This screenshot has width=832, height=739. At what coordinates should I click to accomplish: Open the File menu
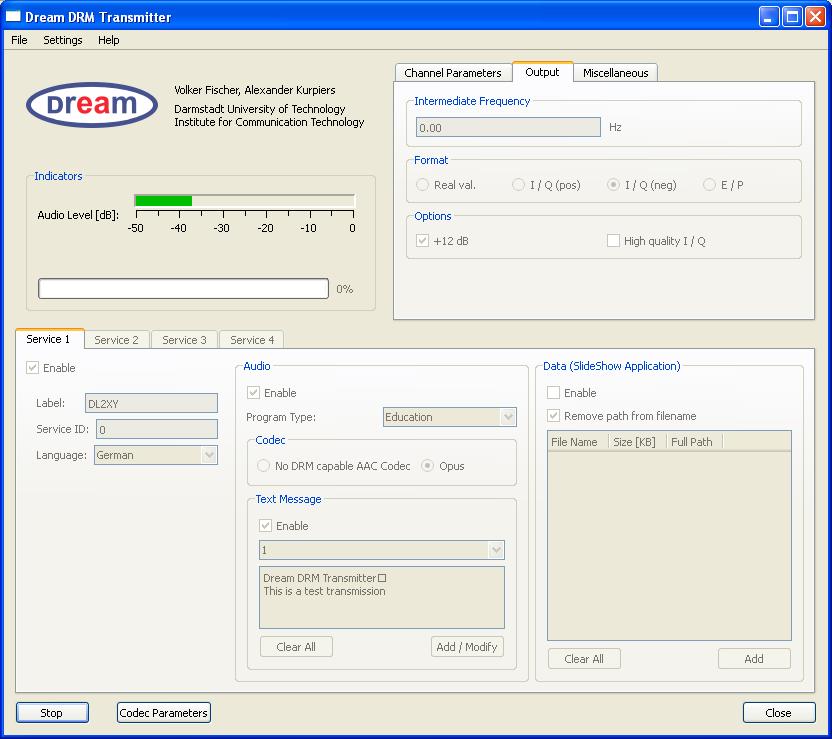(x=19, y=40)
